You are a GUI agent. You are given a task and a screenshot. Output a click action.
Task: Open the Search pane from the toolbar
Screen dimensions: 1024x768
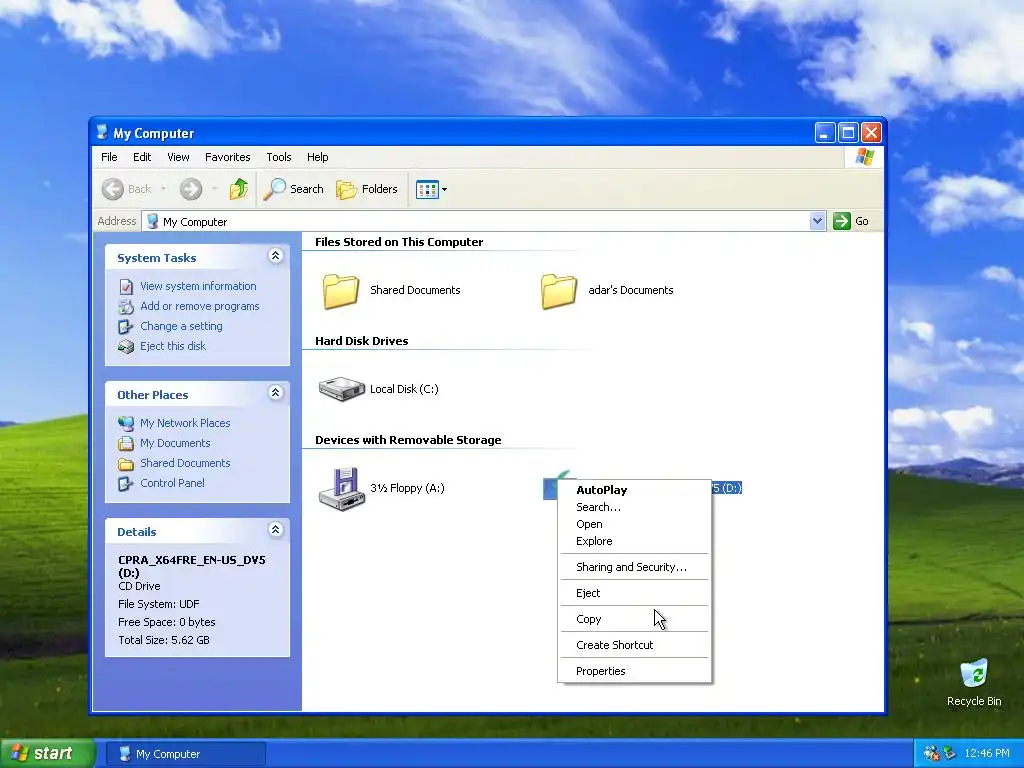coord(294,189)
